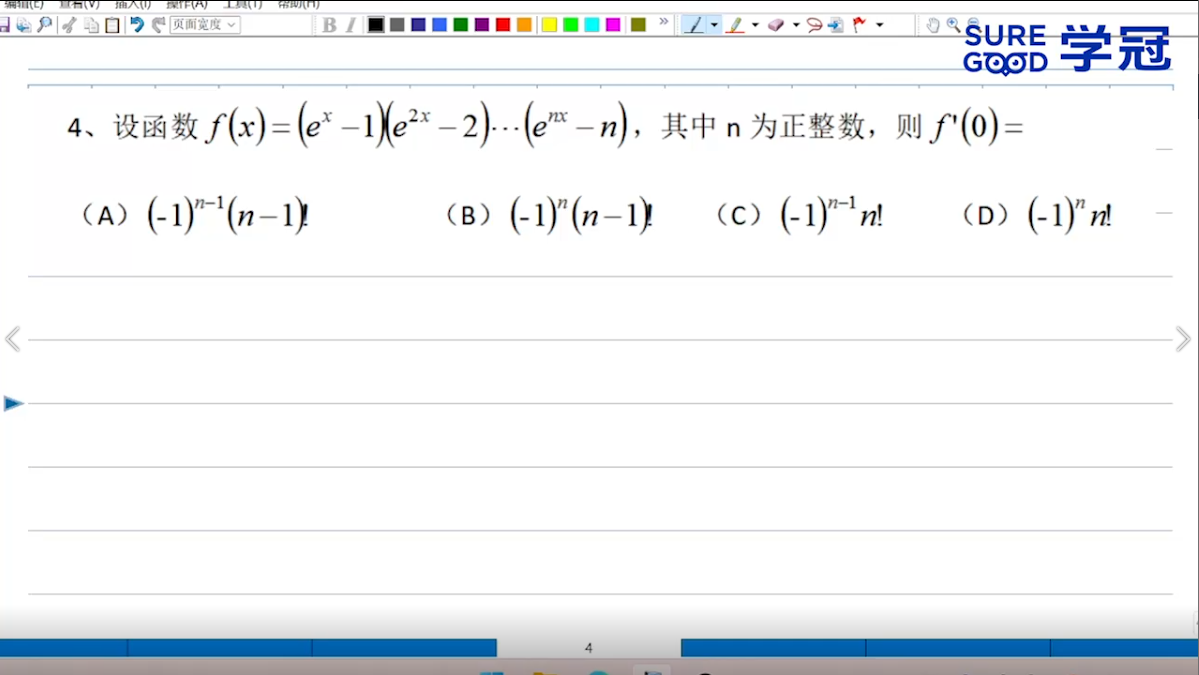1199x675 pixels.
Task: Click answer option (C)
Action: coord(800,215)
